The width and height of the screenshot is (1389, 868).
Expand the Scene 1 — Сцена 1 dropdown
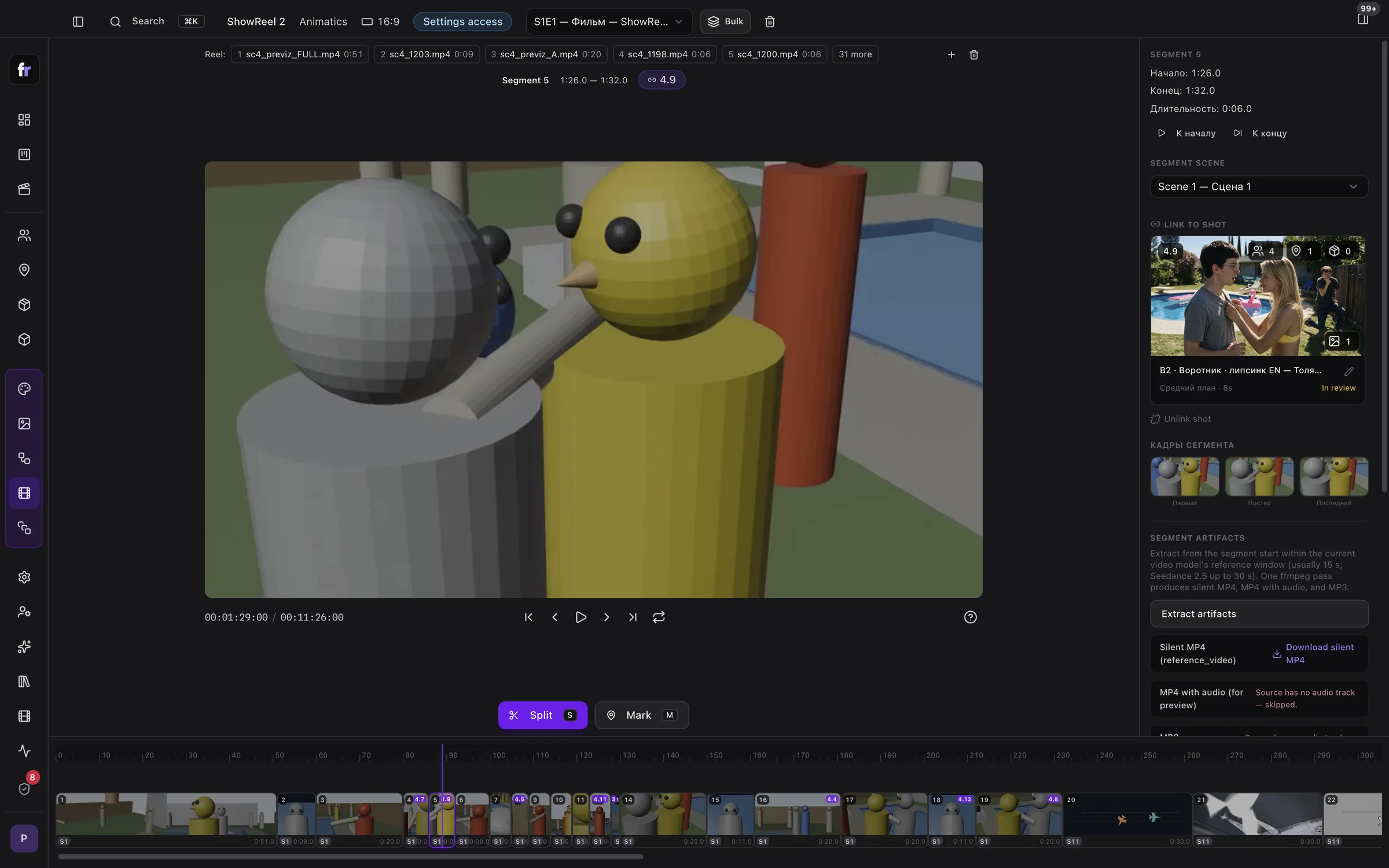click(x=1259, y=186)
